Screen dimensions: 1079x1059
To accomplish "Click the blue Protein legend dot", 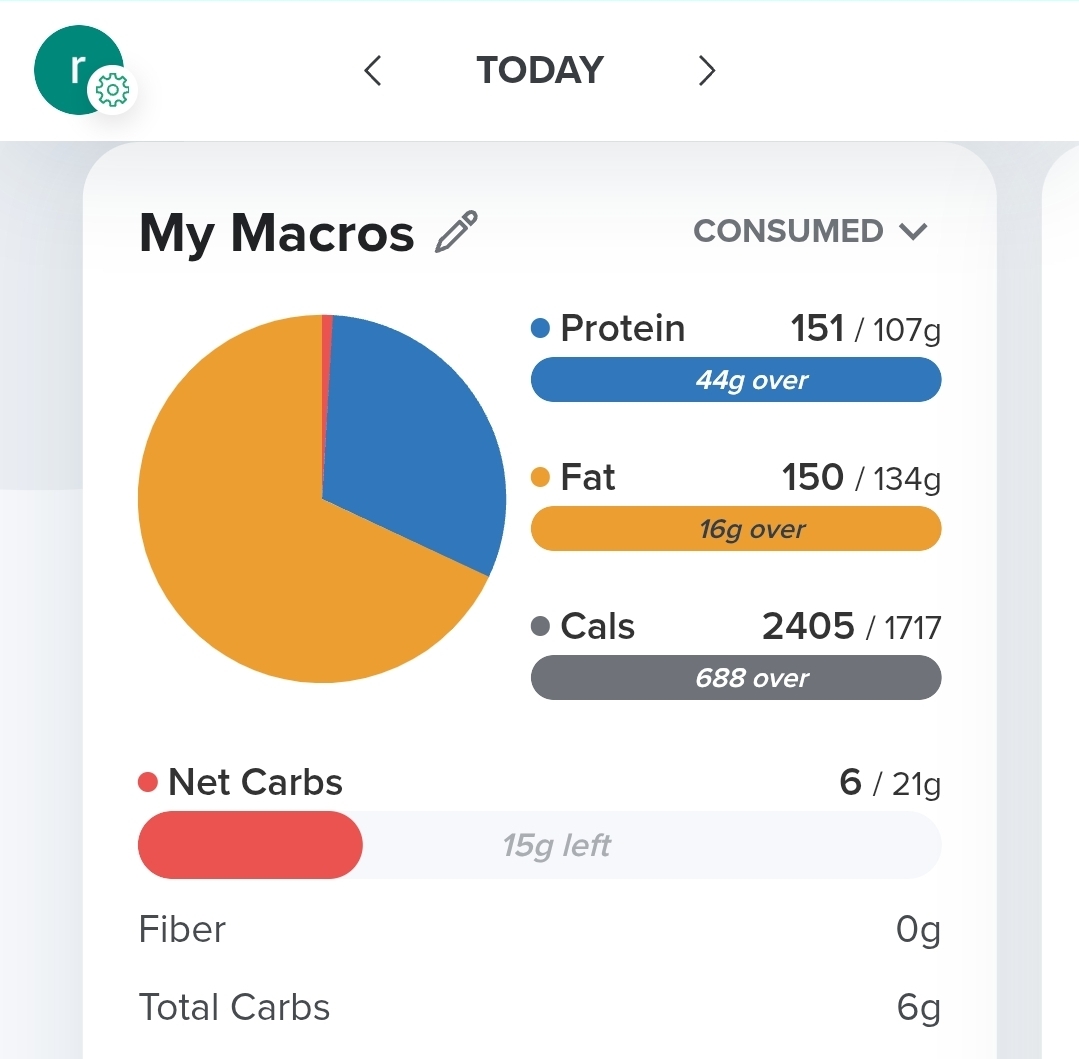I will pyautogui.click(x=540, y=328).
